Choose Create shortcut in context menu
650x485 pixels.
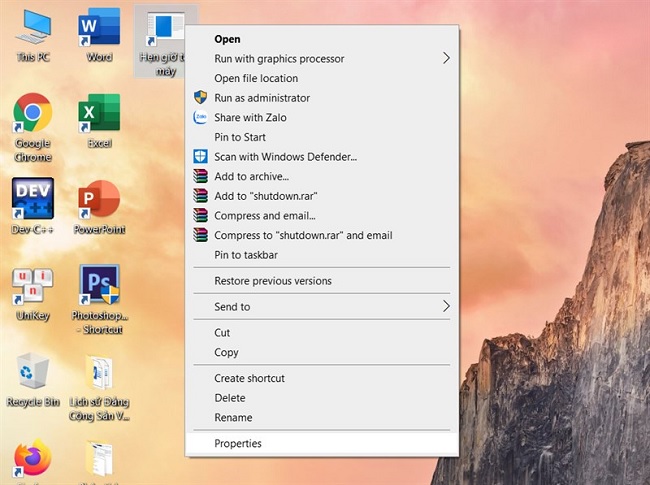coord(249,378)
